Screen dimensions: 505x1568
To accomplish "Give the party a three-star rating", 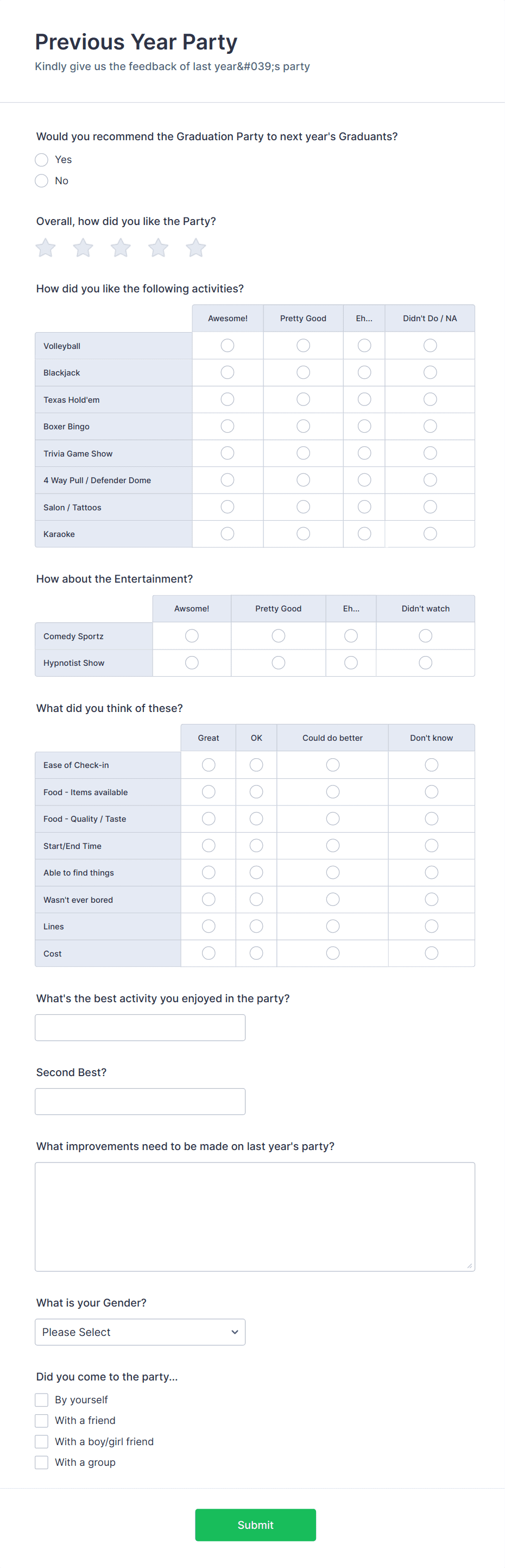I will [x=121, y=248].
